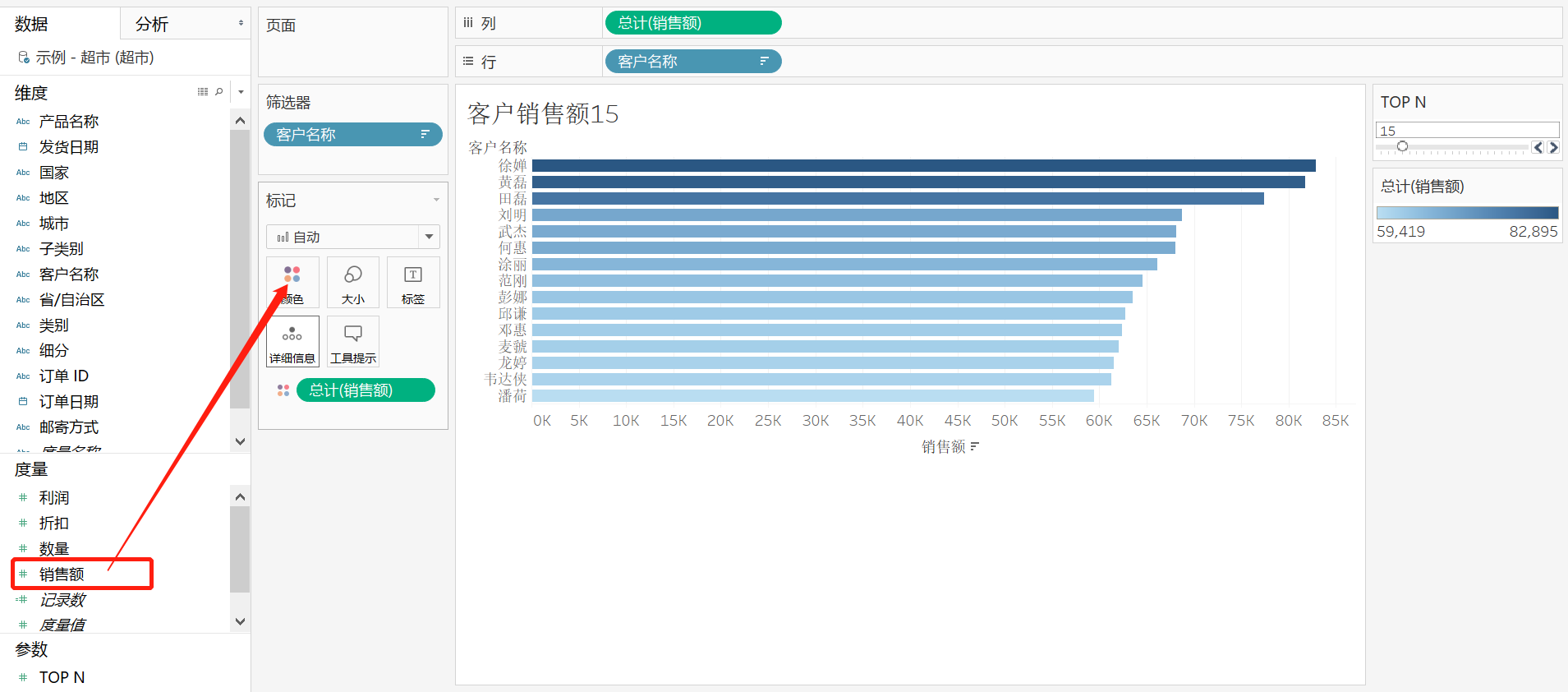The image size is (1568, 692).
Task: Open the 详细信息 (detail) mark card
Action: coord(292,341)
